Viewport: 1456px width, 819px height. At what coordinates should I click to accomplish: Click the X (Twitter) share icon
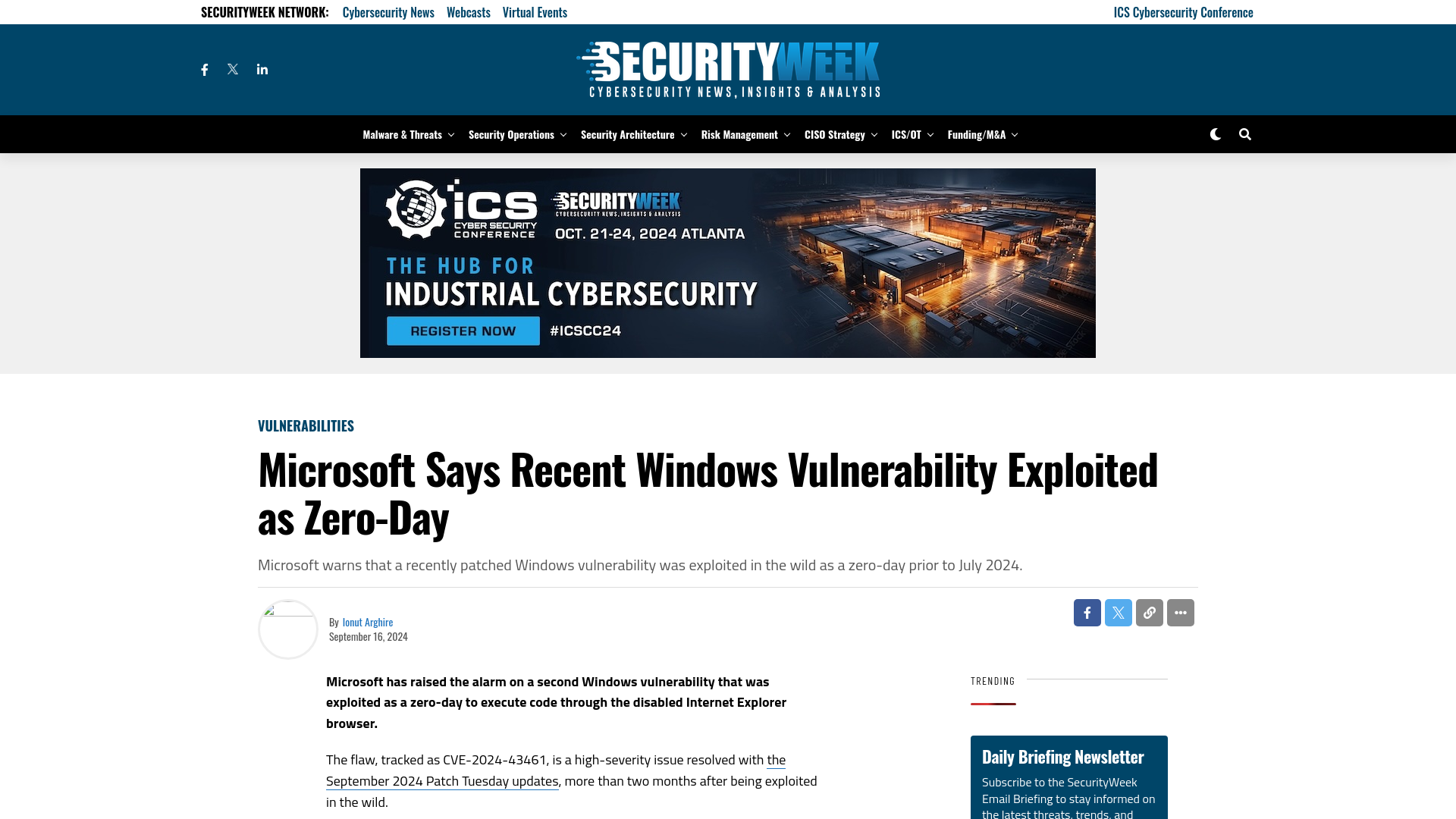(1118, 612)
